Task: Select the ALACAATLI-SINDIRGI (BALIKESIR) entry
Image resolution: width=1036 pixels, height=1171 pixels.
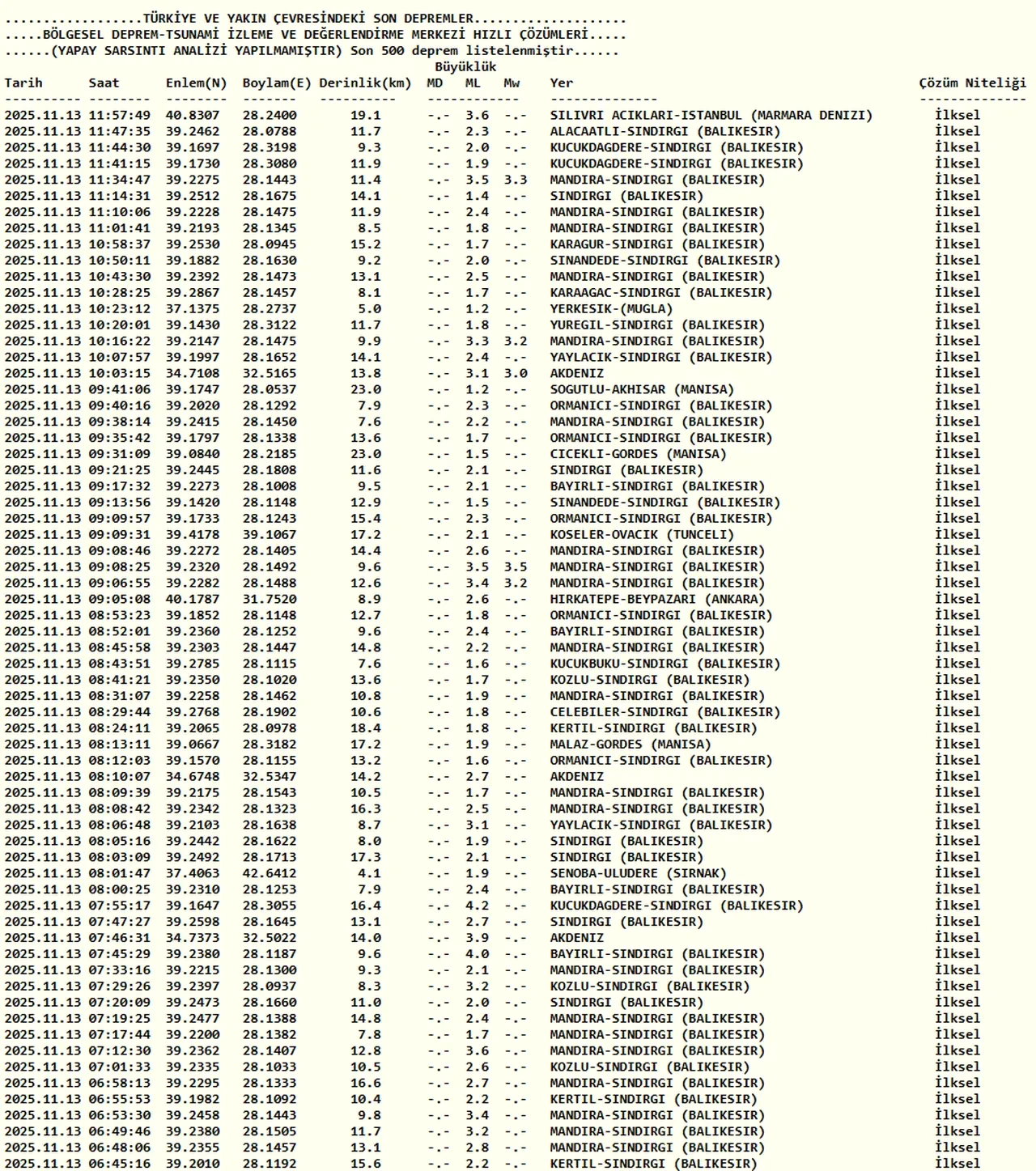Action: [x=664, y=131]
